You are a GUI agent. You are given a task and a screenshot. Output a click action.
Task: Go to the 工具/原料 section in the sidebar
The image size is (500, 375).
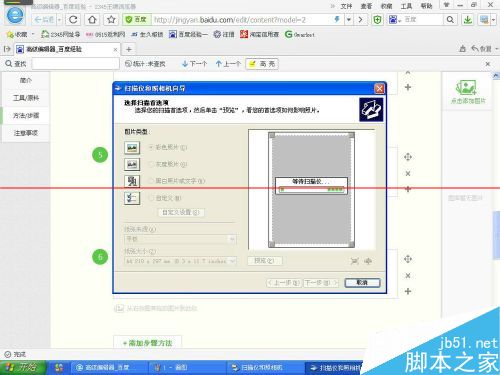pos(26,98)
